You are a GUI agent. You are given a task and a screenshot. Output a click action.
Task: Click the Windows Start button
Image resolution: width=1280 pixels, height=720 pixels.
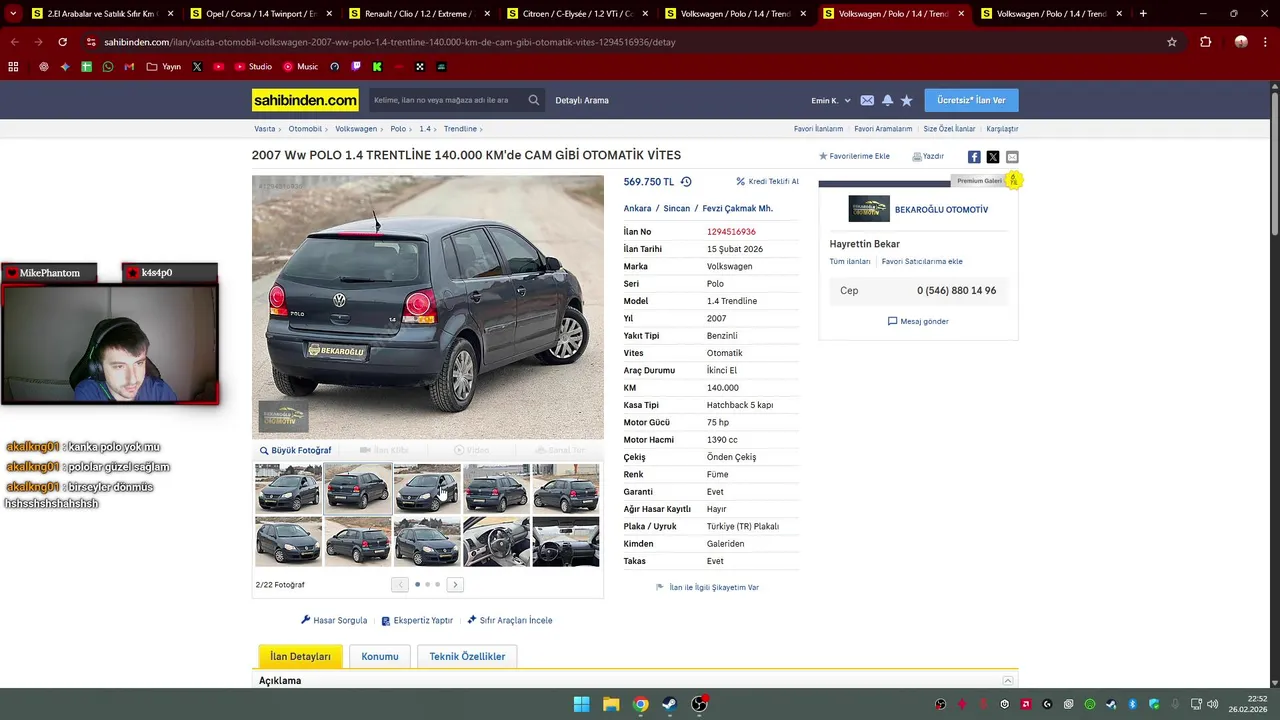pos(581,704)
